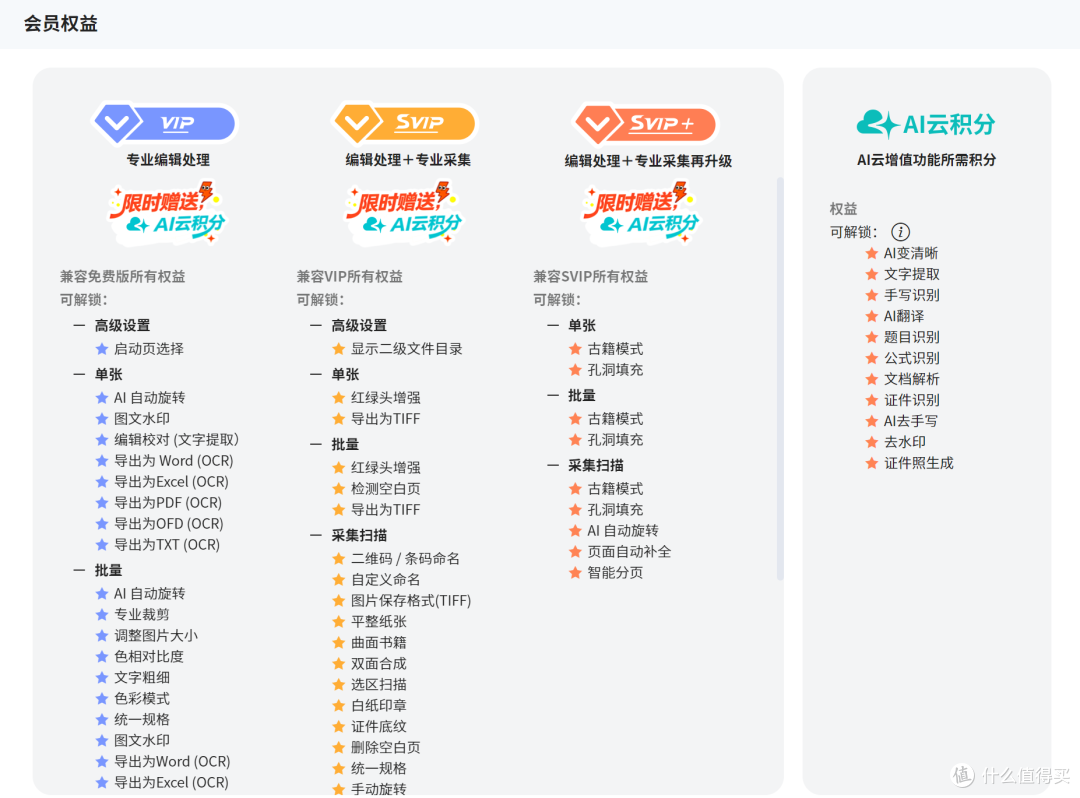Click AI 自动旋转 under SVIP+ 采集扫描
Image resolution: width=1080 pixels, height=798 pixels.
(623, 531)
